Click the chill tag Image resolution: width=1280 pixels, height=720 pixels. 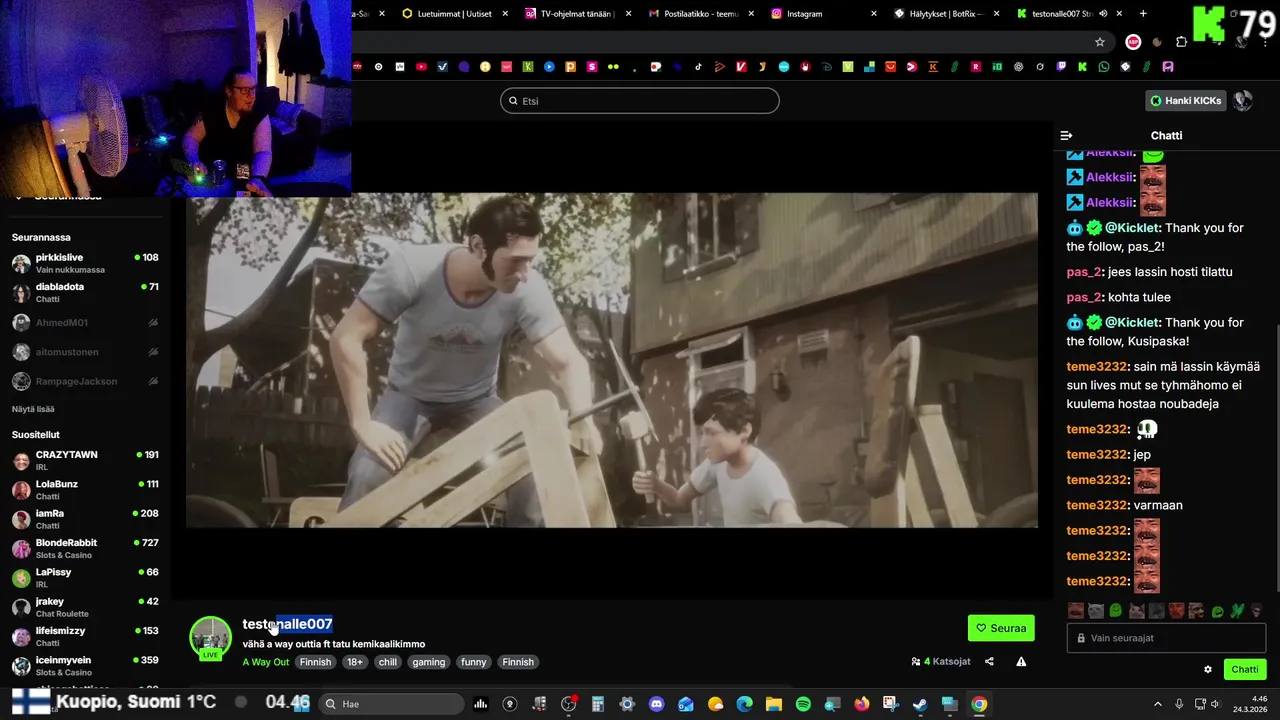coord(388,662)
